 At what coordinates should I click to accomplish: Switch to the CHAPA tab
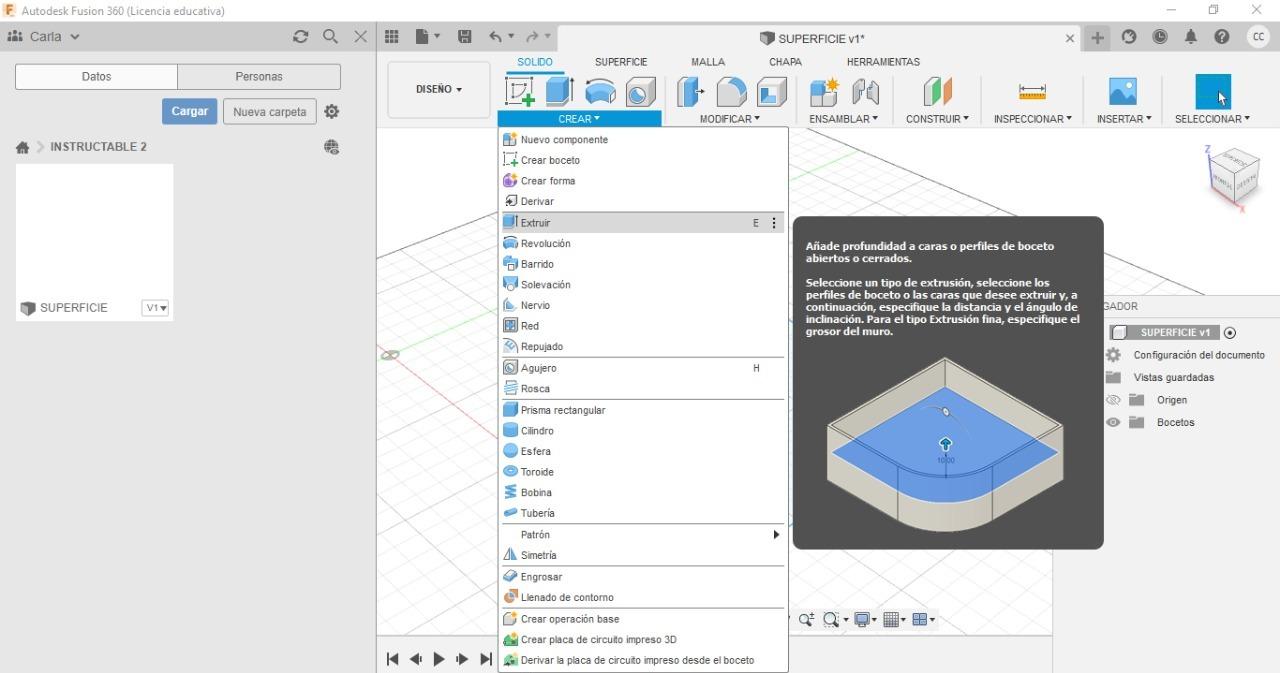click(x=785, y=62)
